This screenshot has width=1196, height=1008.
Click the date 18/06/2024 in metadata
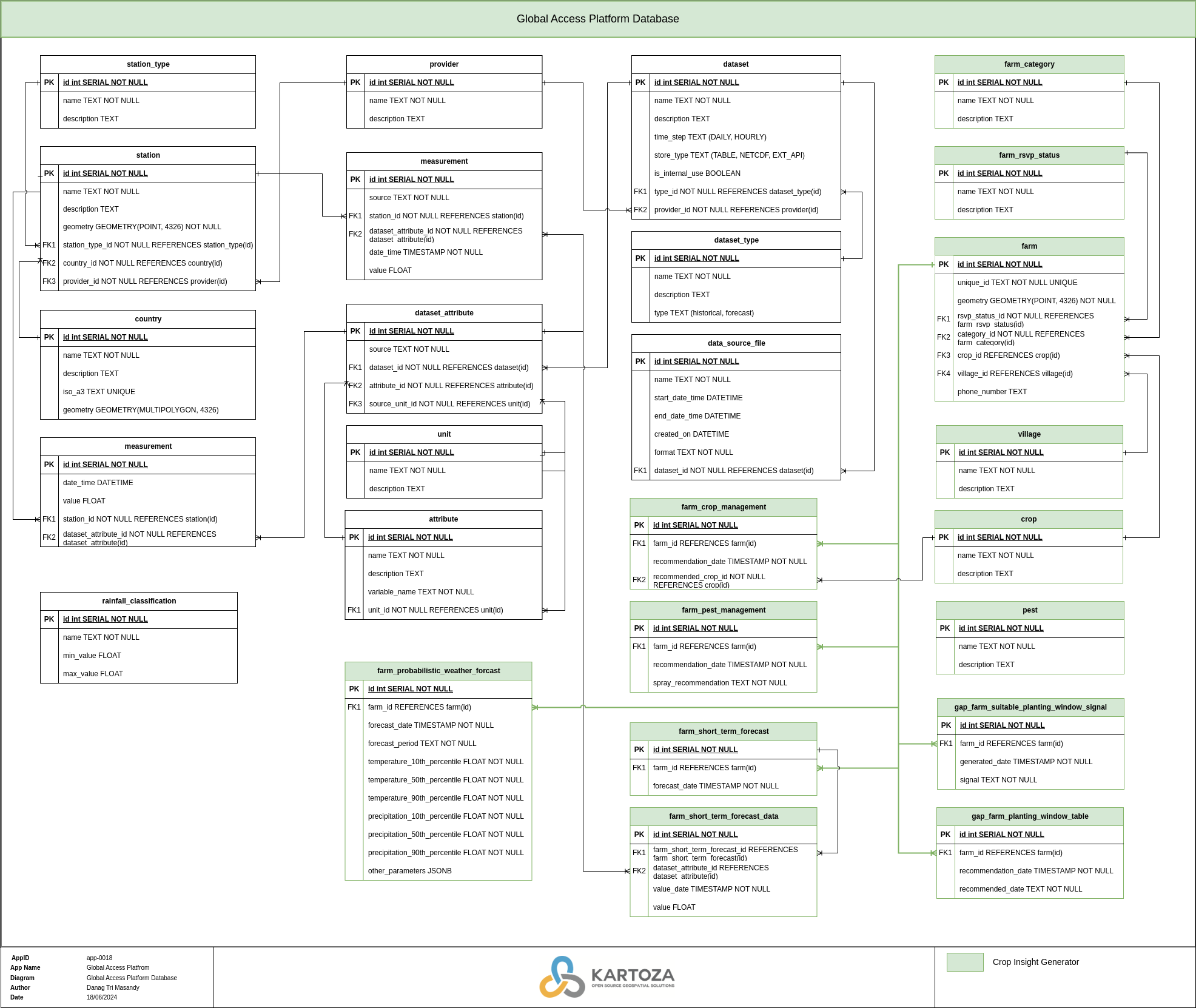(101, 997)
